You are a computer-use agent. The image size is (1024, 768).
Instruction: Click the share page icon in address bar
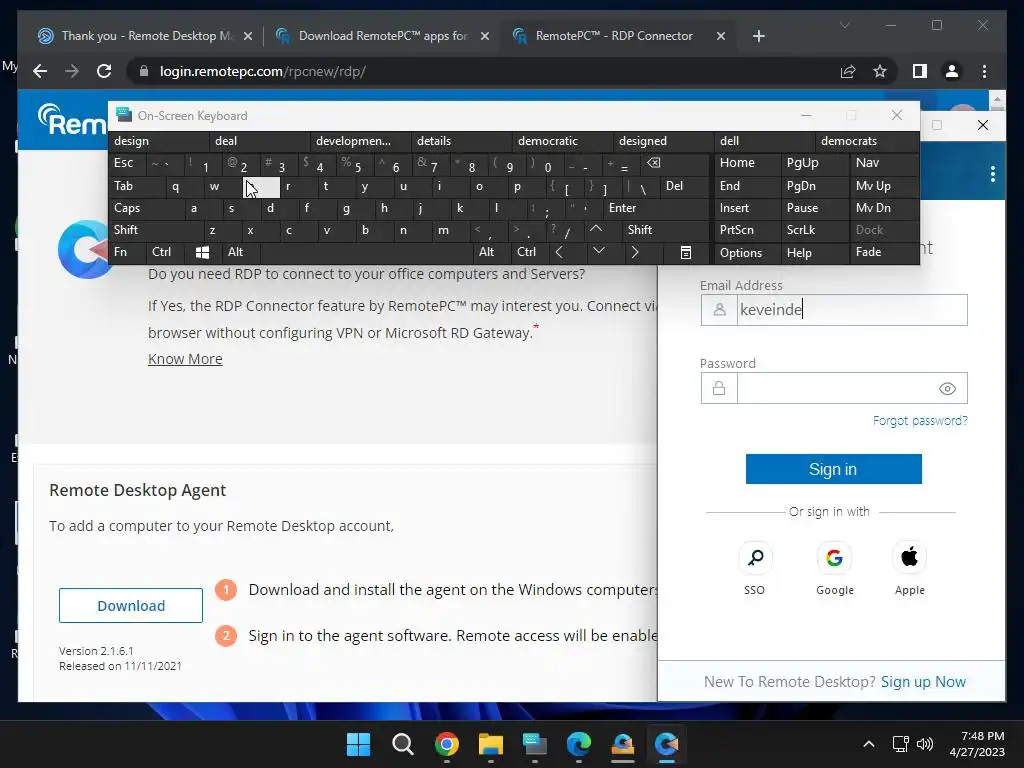pos(848,71)
